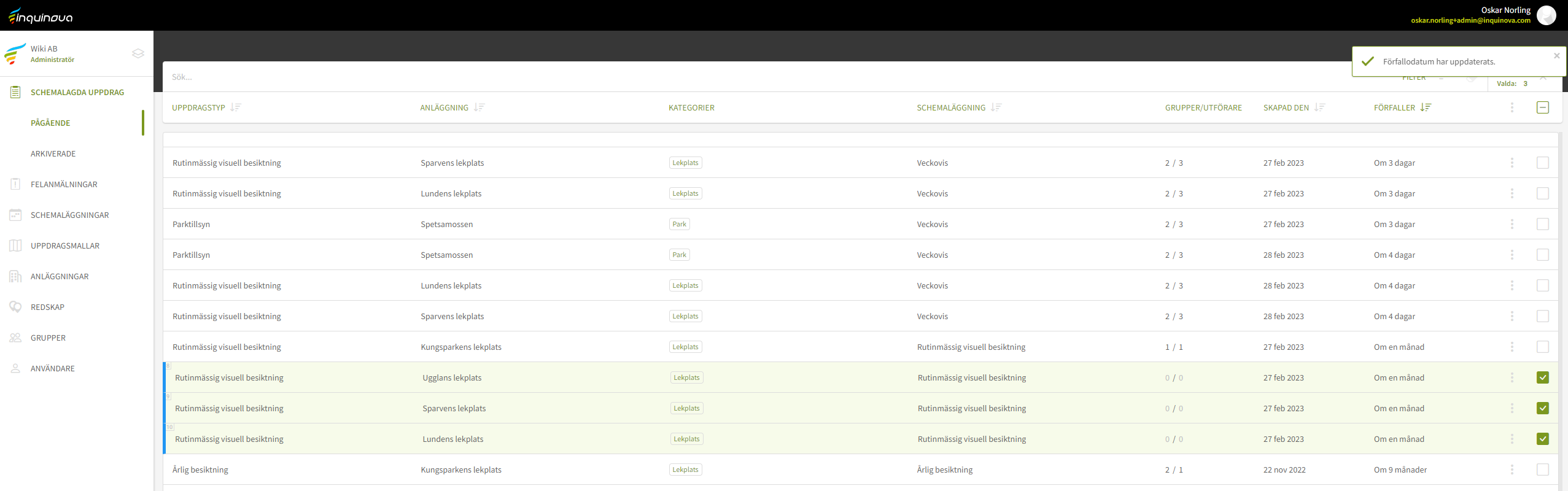Dismiss the Förfallodatum har uppdaterats notification
The height and width of the screenshot is (491, 1568).
coord(1556,56)
